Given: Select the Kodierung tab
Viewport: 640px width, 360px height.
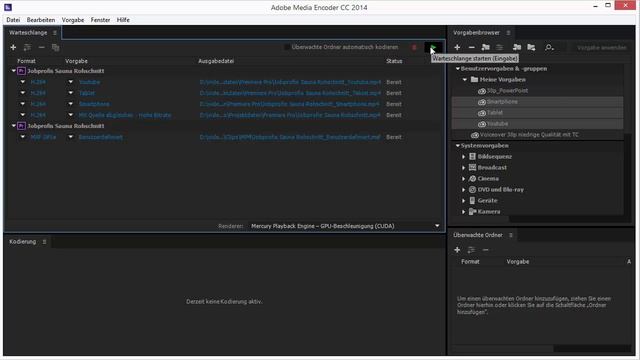Looking at the screenshot, I should (22, 242).
